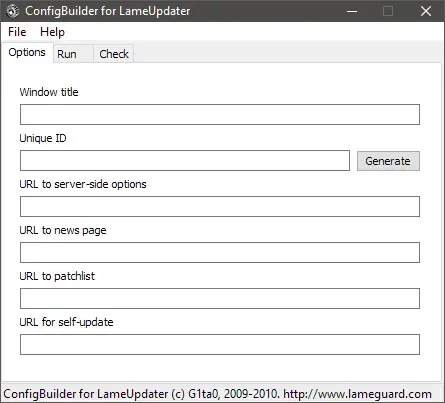Click the Window title input field
The height and width of the screenshot is (403, 445).
coord(220,114)
